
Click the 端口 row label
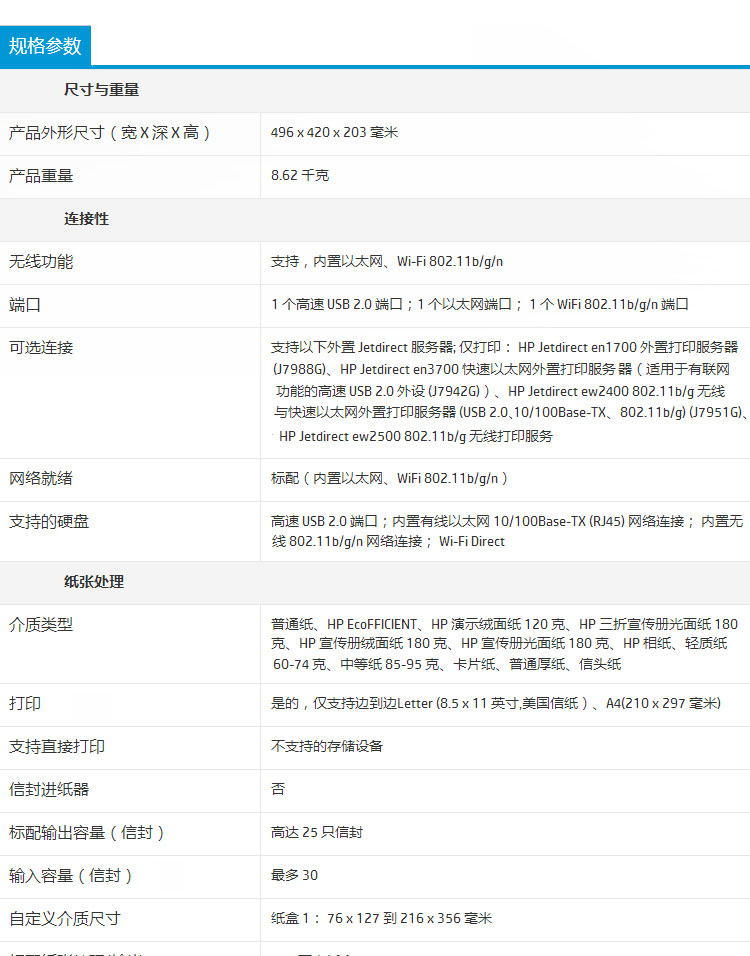pos(24,305)
